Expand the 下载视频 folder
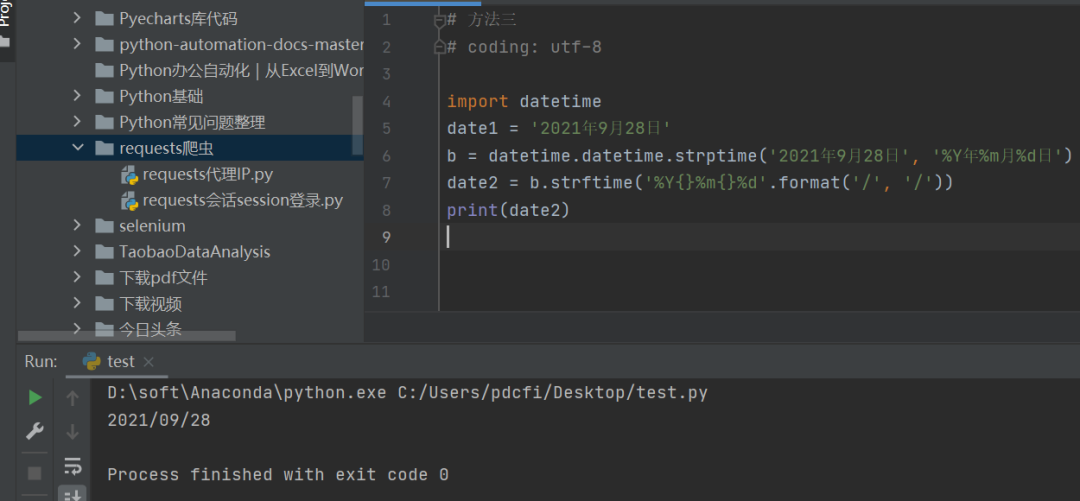This screenshot has width=1080, height=501. pyautogui.click(x=78, y=303)
